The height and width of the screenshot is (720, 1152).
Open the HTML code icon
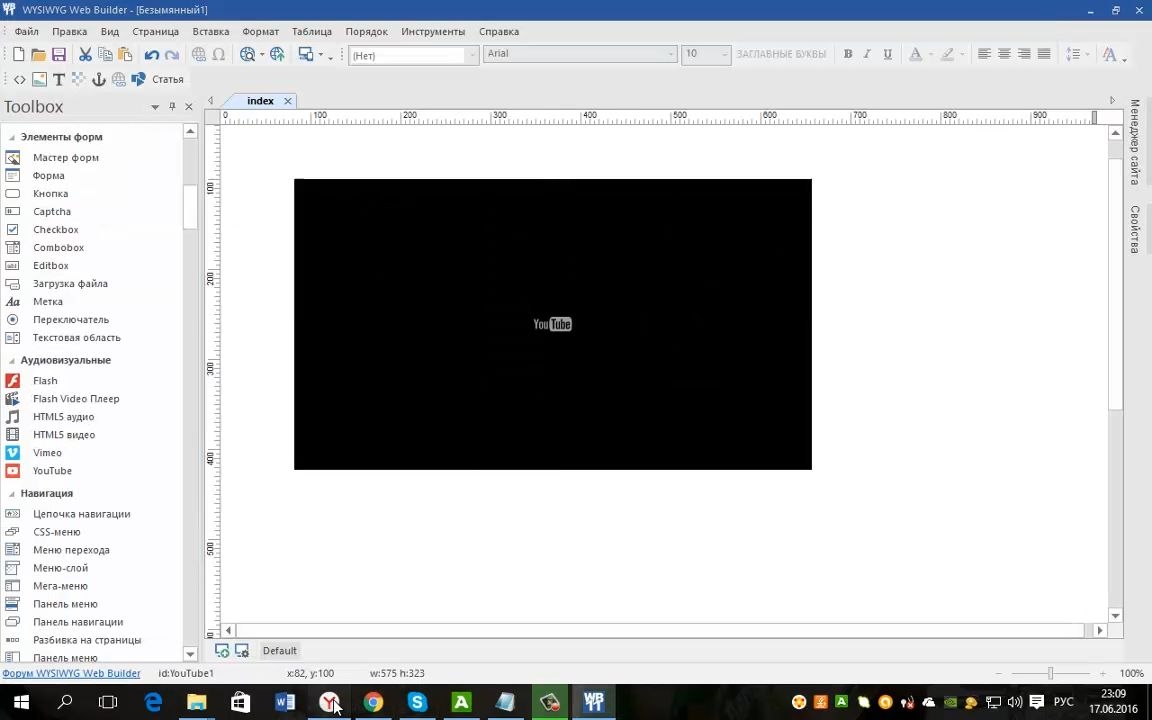point(19,79)
